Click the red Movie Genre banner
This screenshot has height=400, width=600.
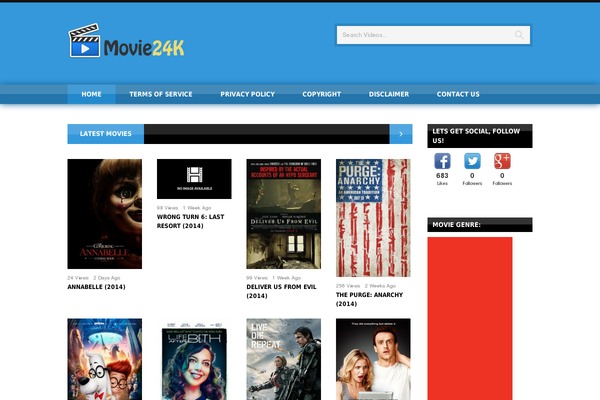470,318
